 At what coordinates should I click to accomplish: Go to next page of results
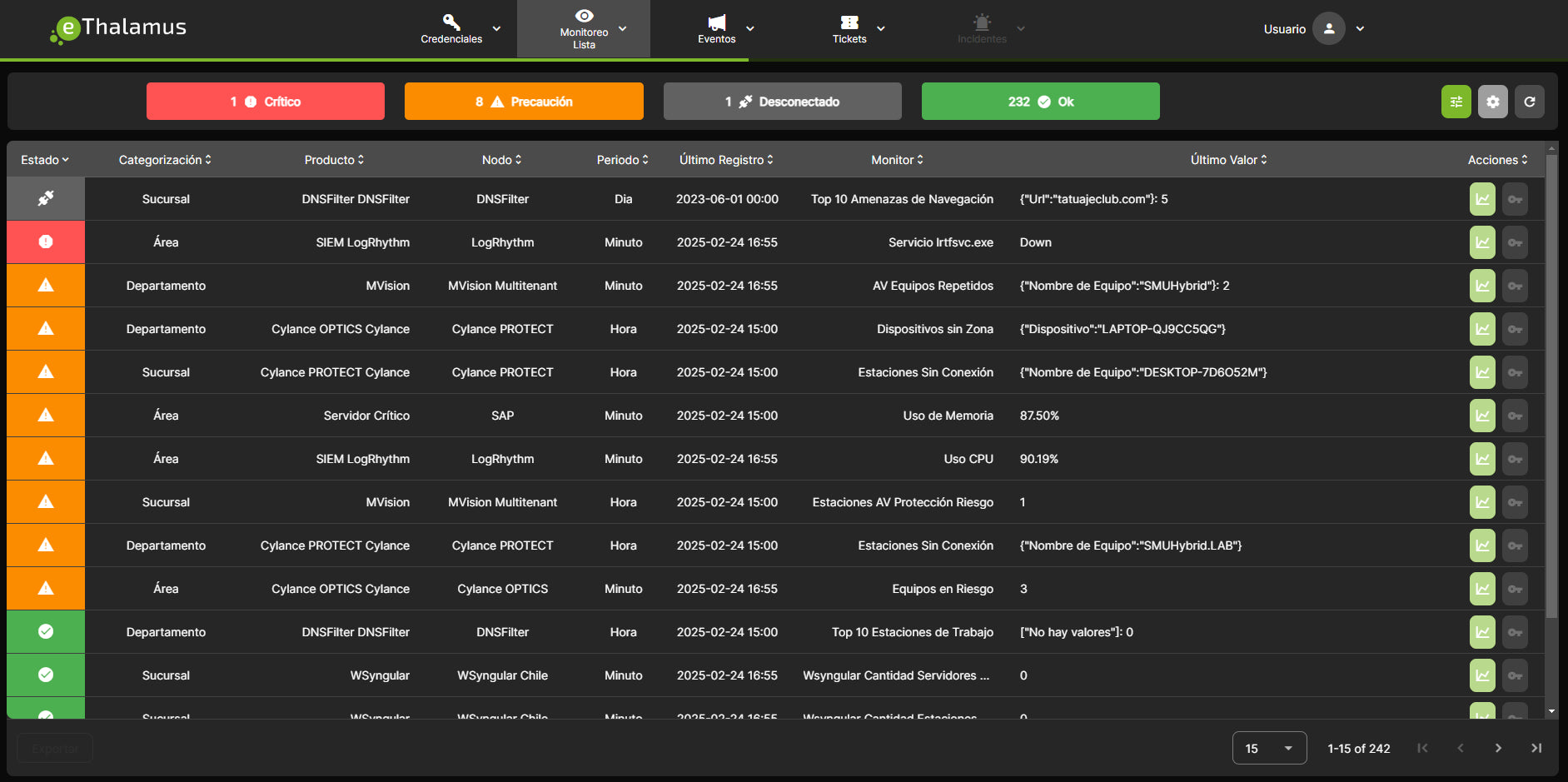1498,748
